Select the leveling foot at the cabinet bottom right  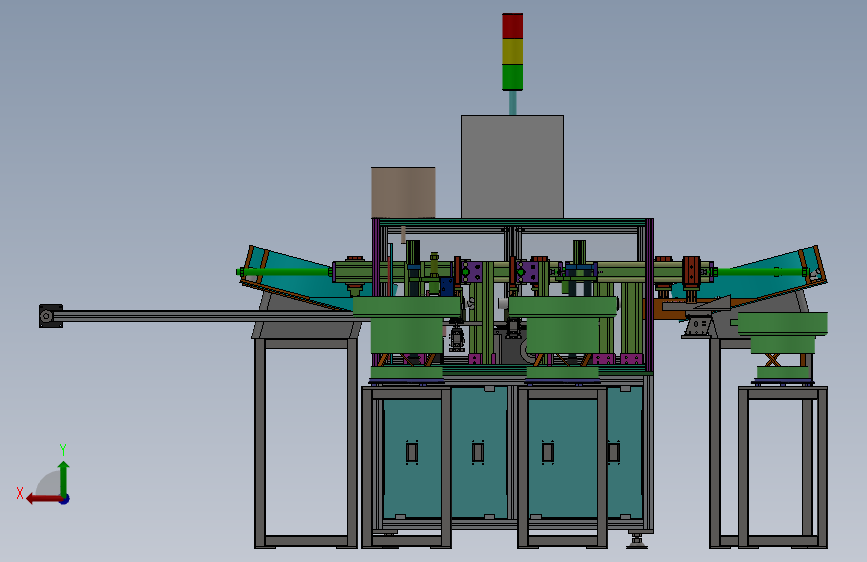[636, 540]
